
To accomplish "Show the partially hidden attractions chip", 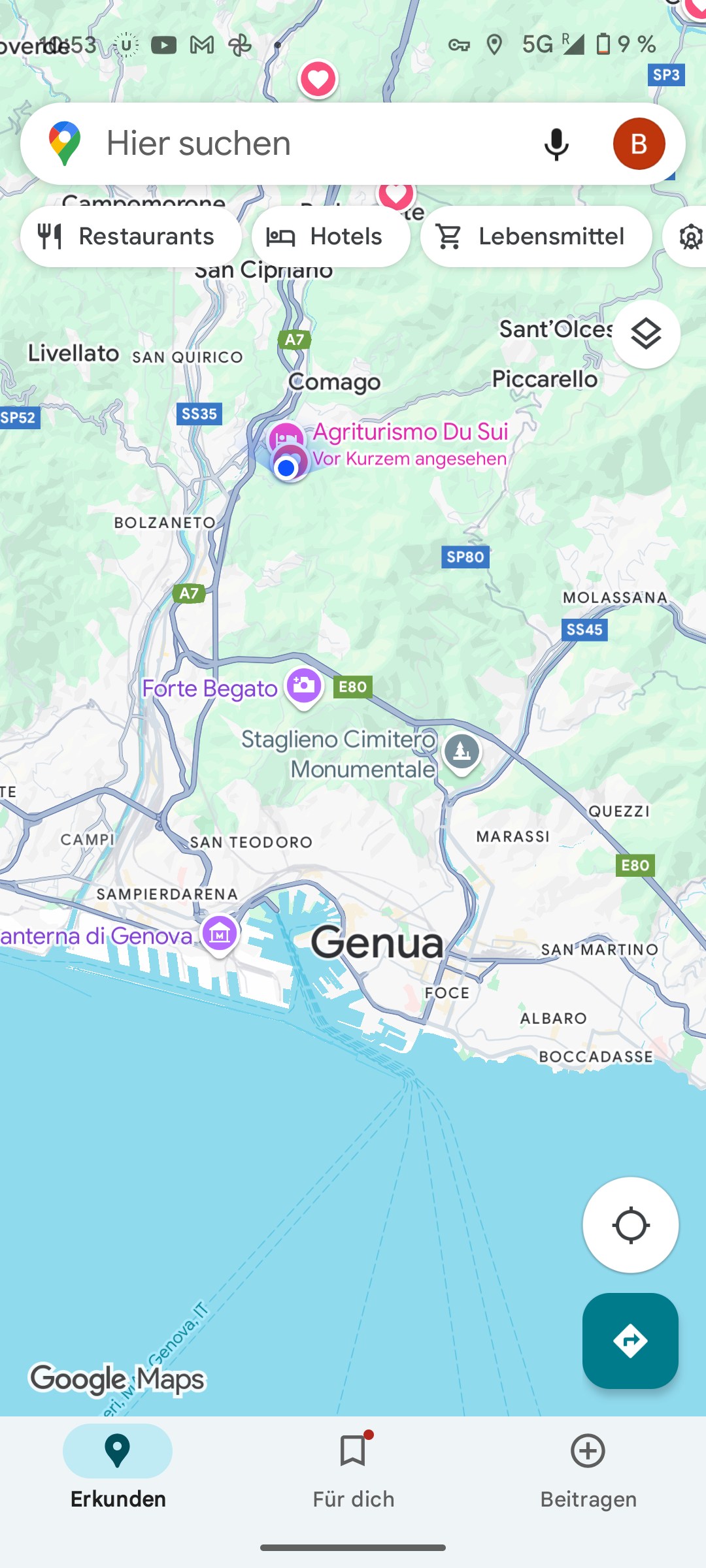I will 685,237.
